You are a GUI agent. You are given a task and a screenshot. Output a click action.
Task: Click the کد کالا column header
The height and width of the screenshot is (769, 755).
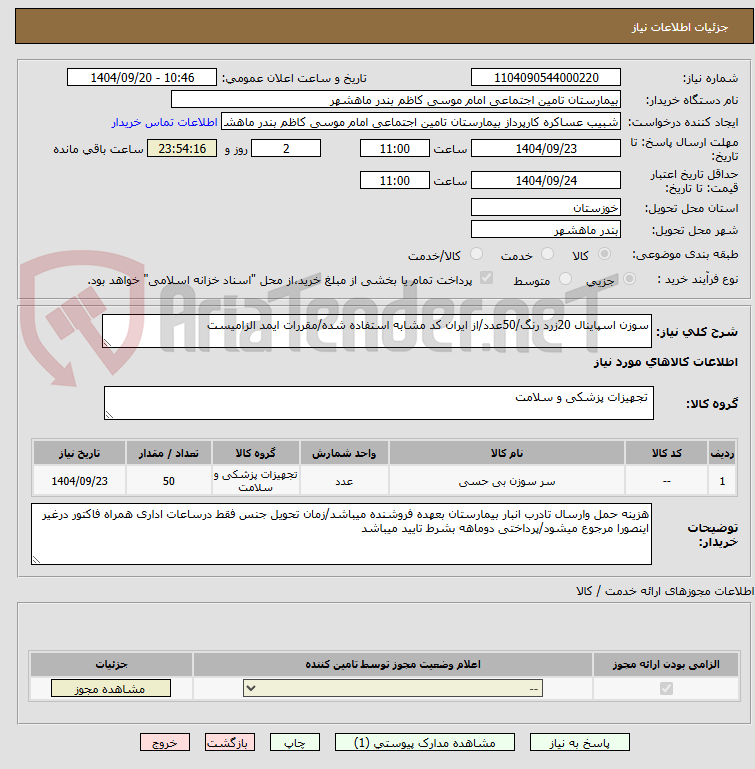666,453
